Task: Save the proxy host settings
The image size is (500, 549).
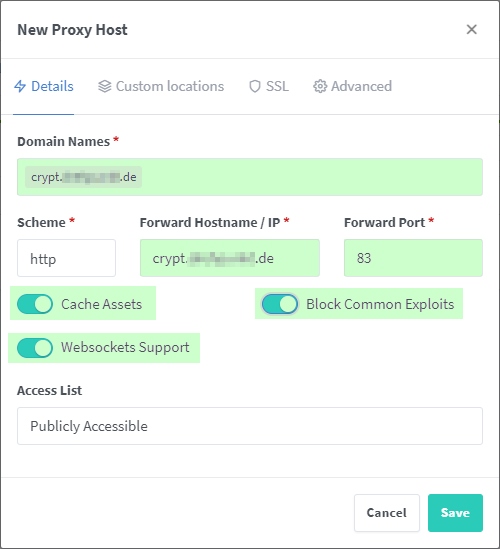Action: point(455,513)
